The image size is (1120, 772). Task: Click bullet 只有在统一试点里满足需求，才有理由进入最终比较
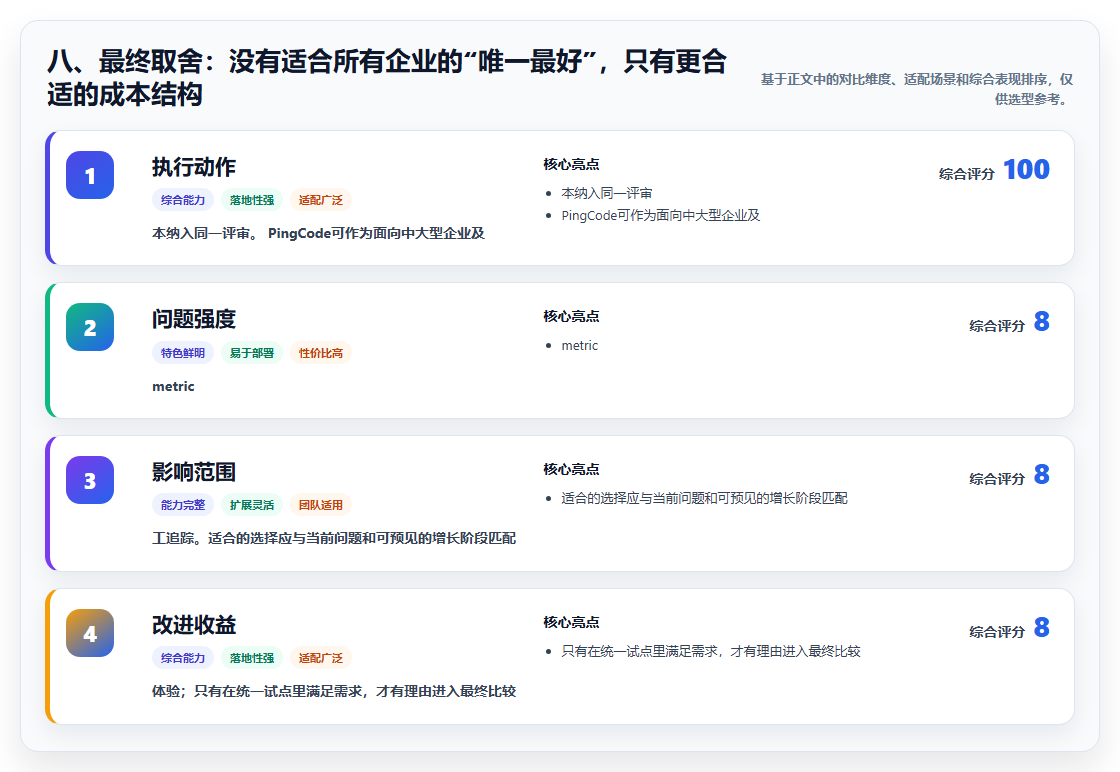pos(711,651)
